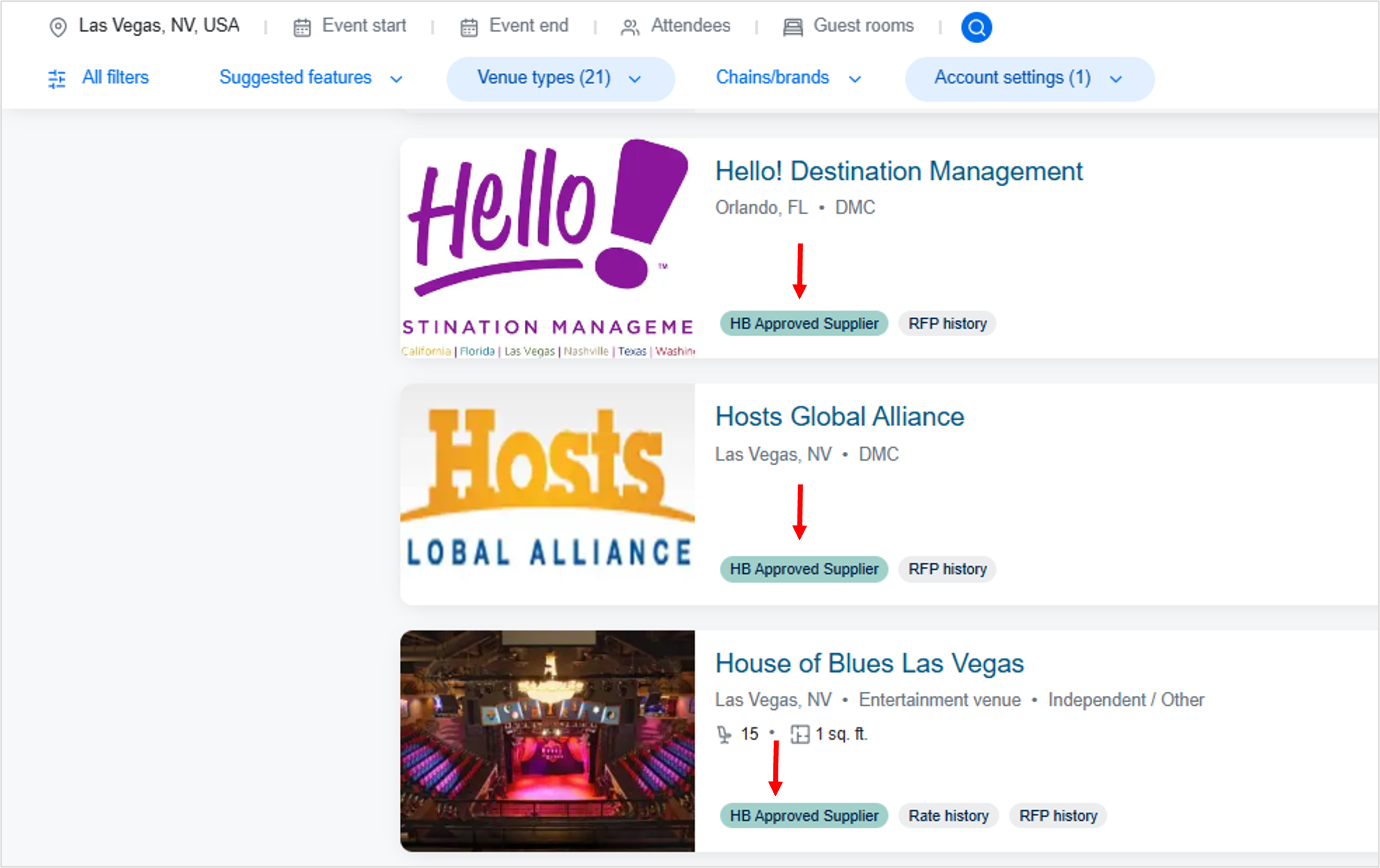Click the Guest rooms icon

tap(792, 26)
